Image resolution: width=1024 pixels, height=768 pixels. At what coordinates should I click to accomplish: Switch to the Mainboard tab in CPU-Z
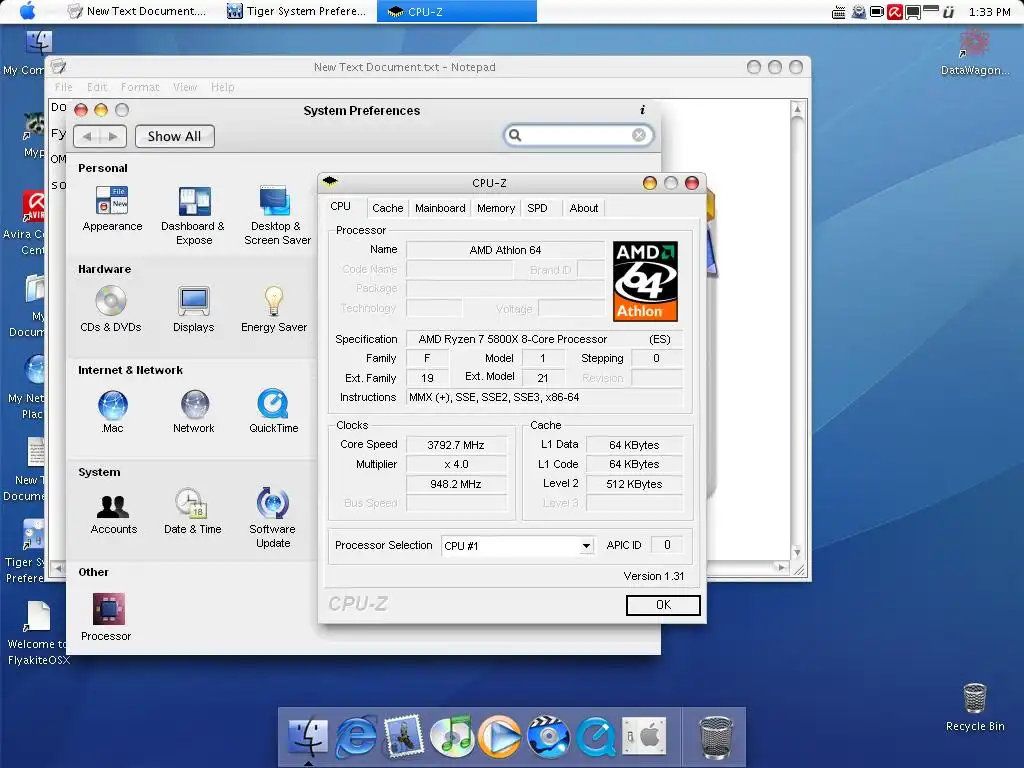pyautogui.click(x=440, y=208)
